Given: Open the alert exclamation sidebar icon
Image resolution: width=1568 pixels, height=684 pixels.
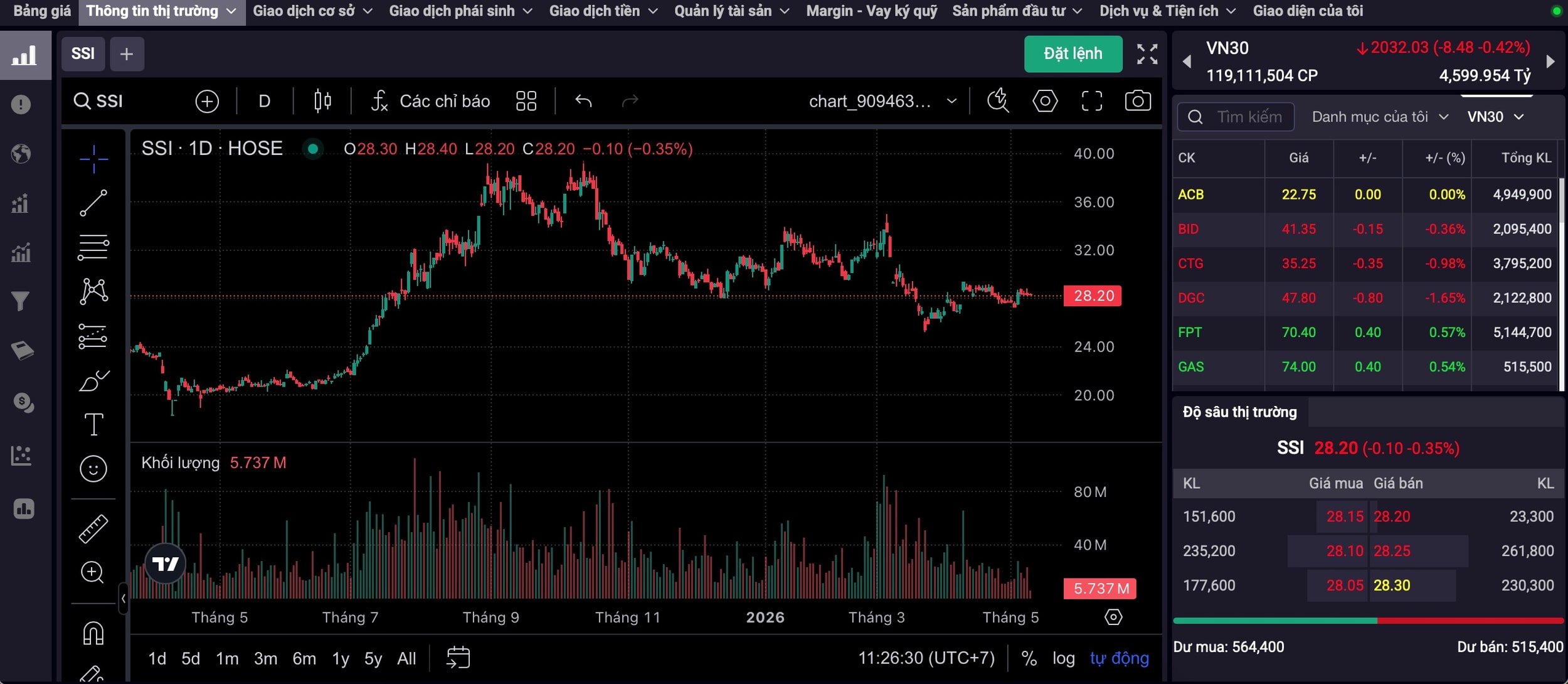Looking at the screenshot, I should tap(21, 104).
